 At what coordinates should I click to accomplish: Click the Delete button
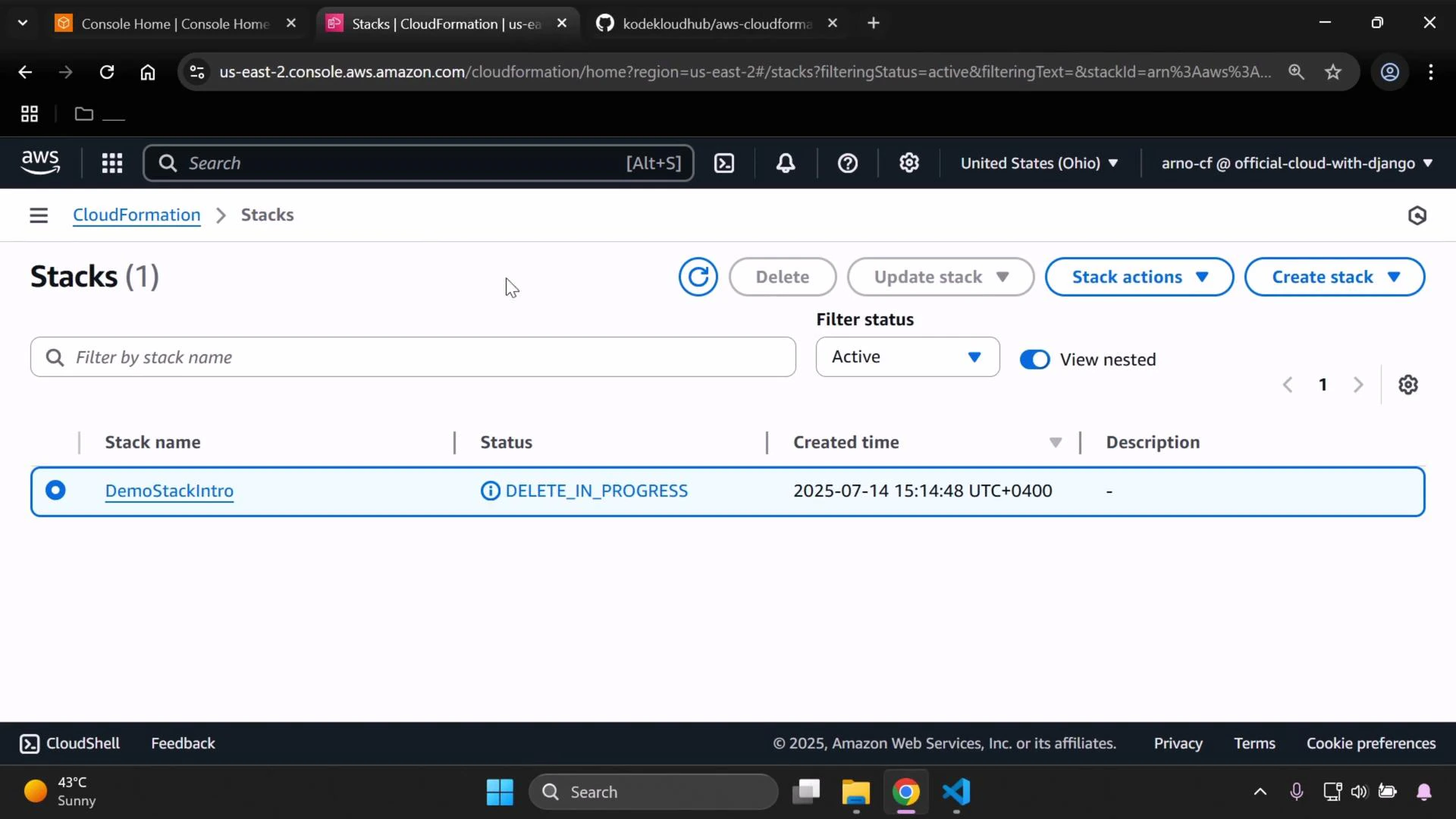coord(782,276)
